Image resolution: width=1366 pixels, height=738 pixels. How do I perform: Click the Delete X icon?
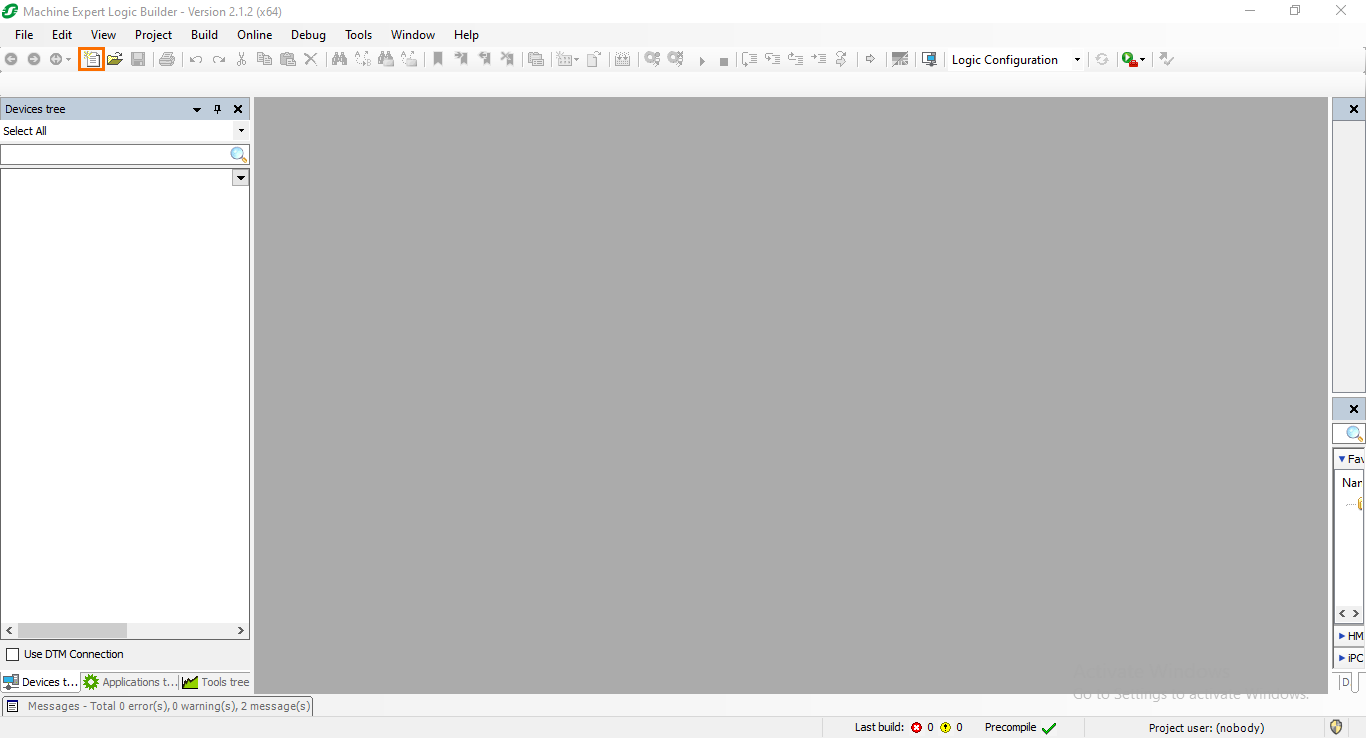click(311, 59)
